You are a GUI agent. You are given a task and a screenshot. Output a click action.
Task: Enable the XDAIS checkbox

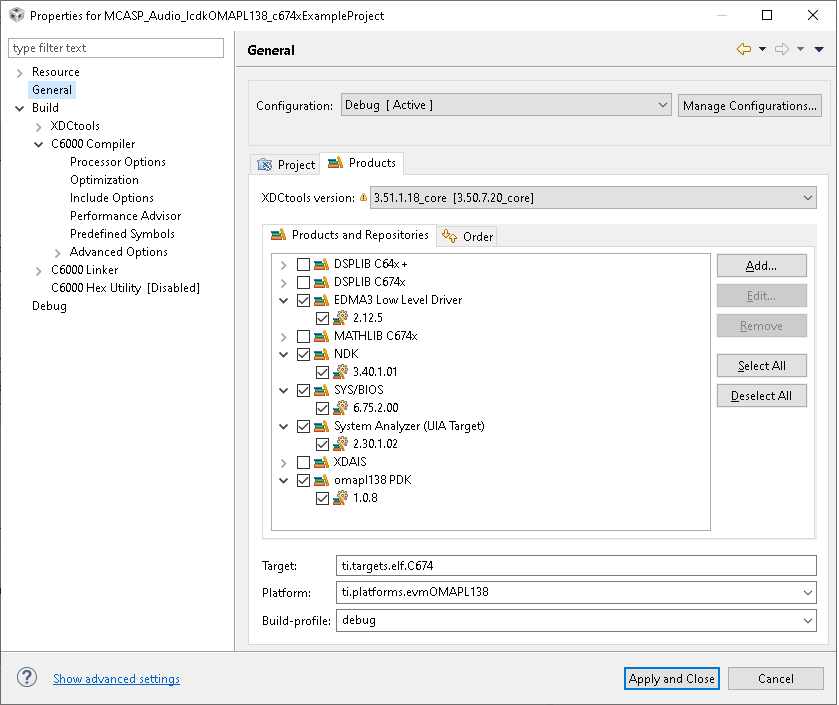[x=303, y=462]
